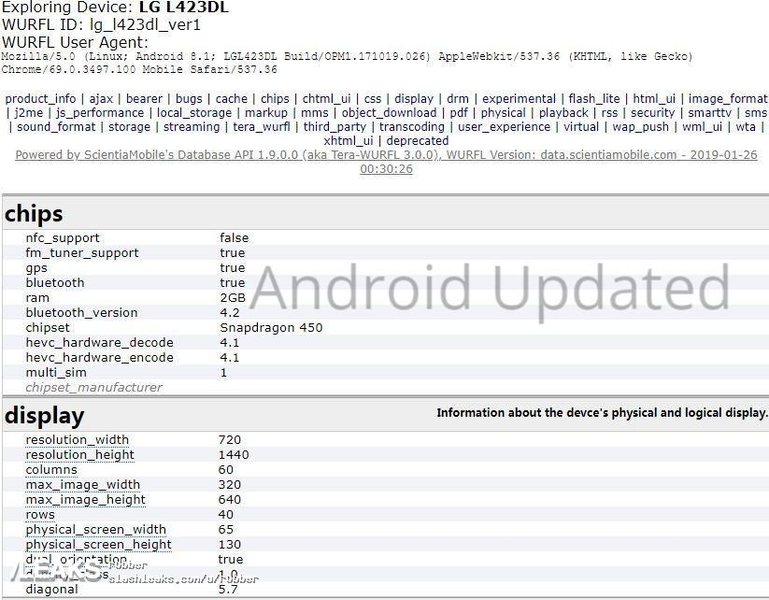769x600 pixels.
Task: Select the bugs link
Action: (189, 99)
